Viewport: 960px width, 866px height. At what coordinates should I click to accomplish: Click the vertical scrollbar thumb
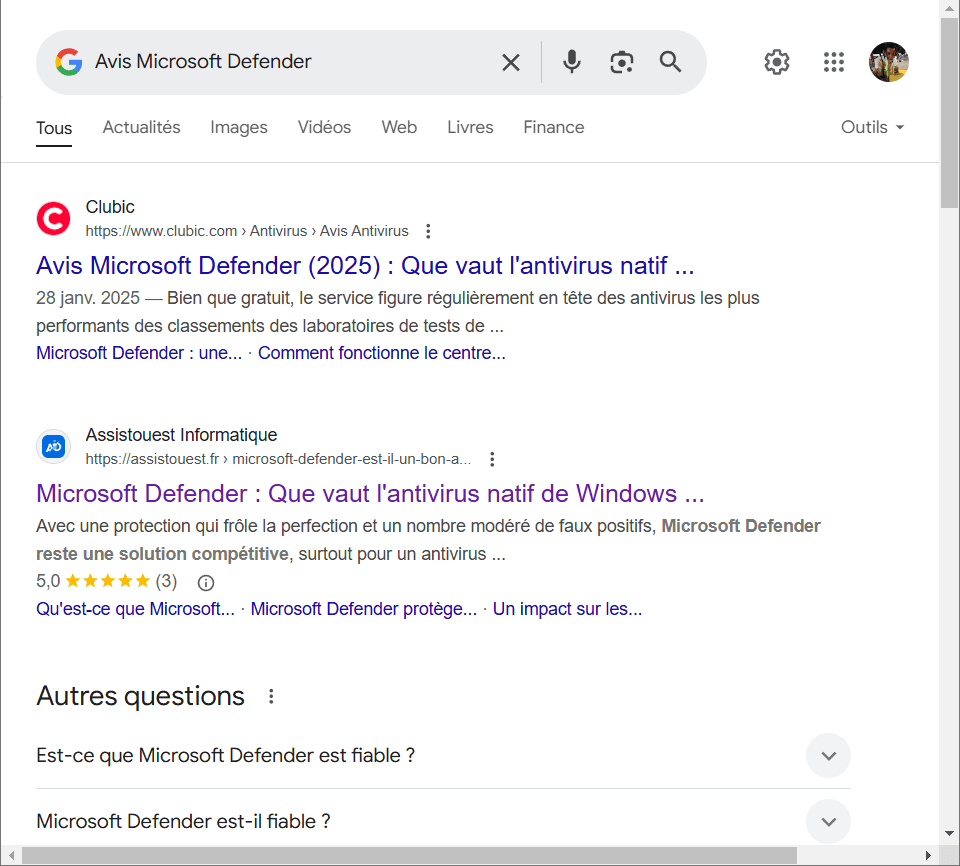pyautogui.click(x=950, y=113)
